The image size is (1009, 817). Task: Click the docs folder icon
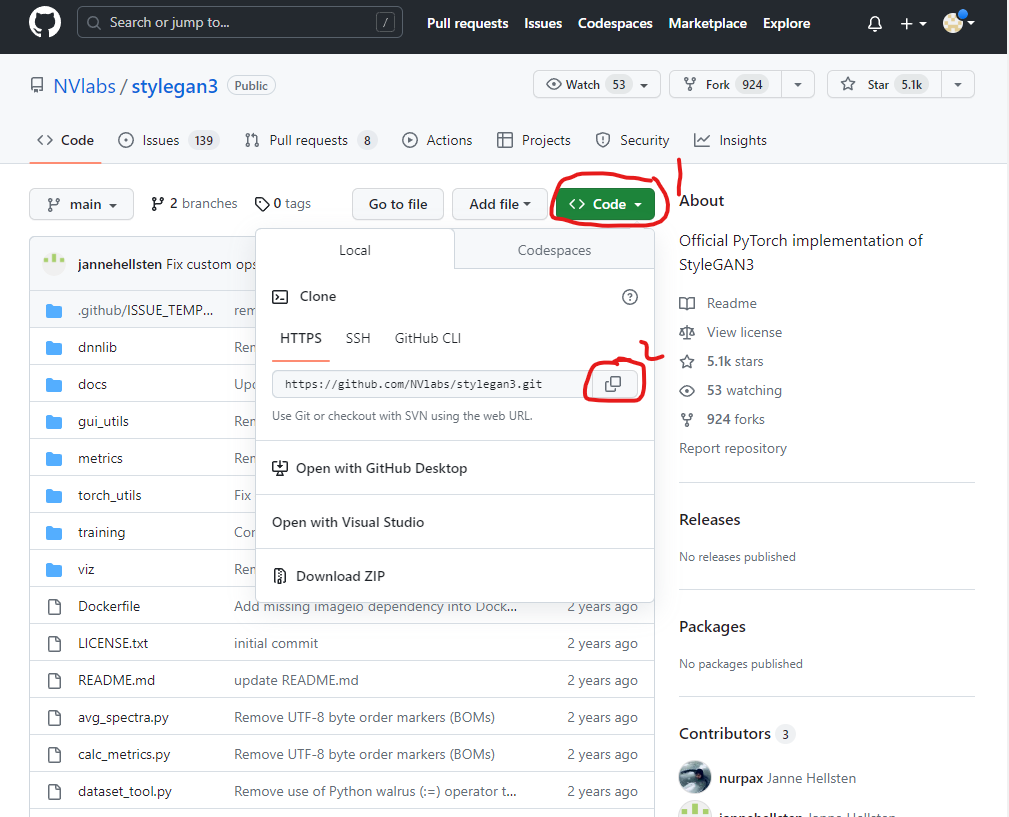click(x=54, y=385)
